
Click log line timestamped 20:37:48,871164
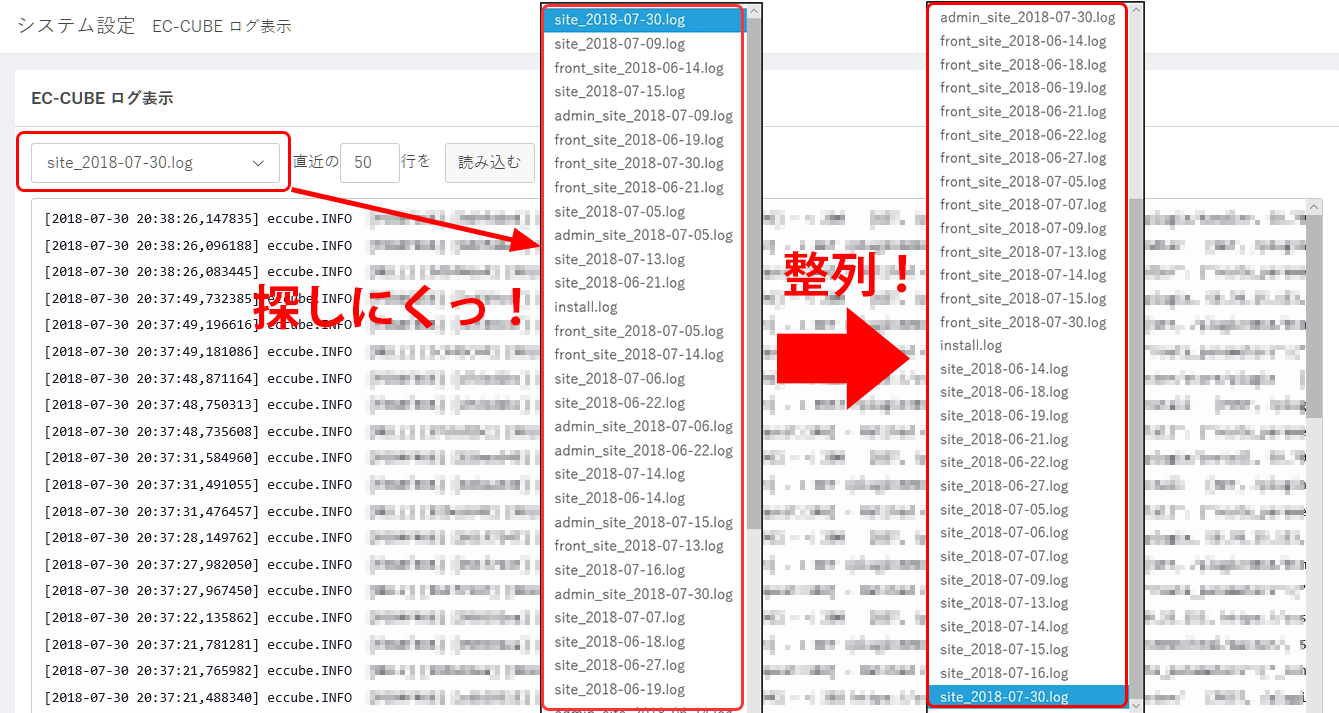[x=198, y=378]
